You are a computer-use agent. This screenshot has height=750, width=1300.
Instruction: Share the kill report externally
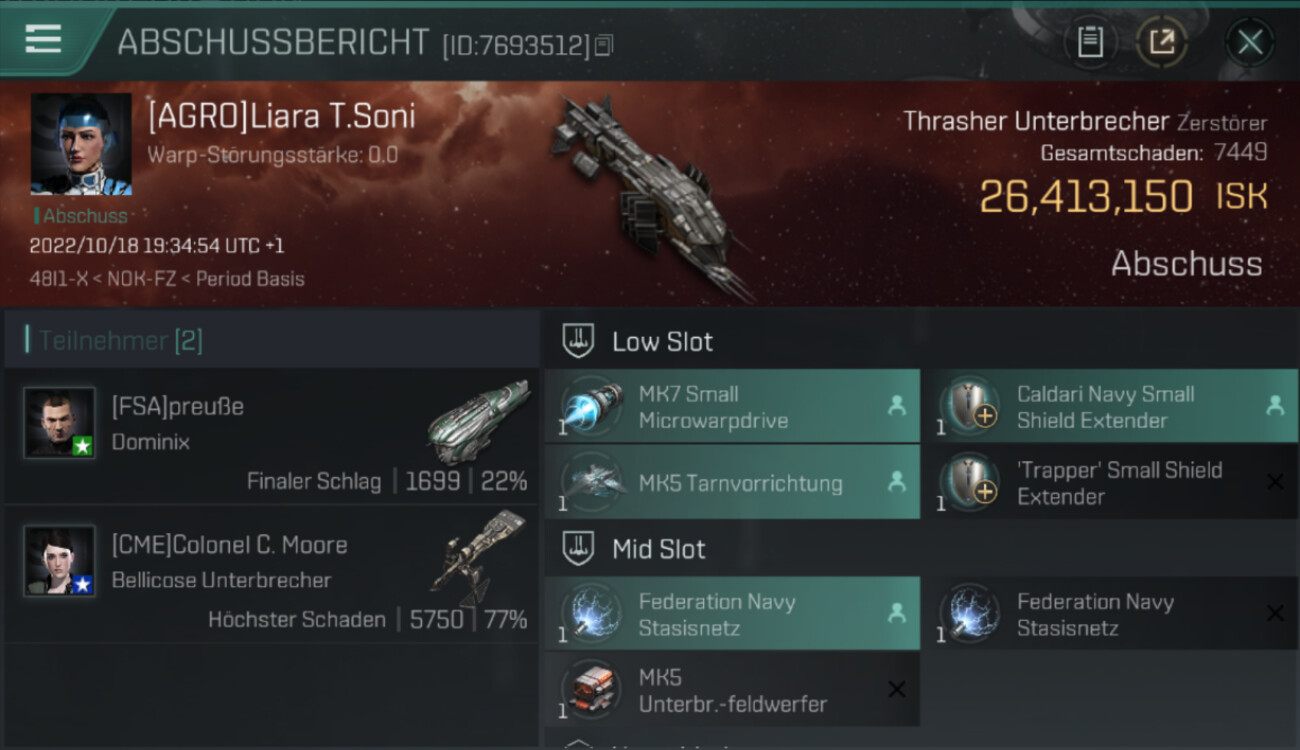1162,42
